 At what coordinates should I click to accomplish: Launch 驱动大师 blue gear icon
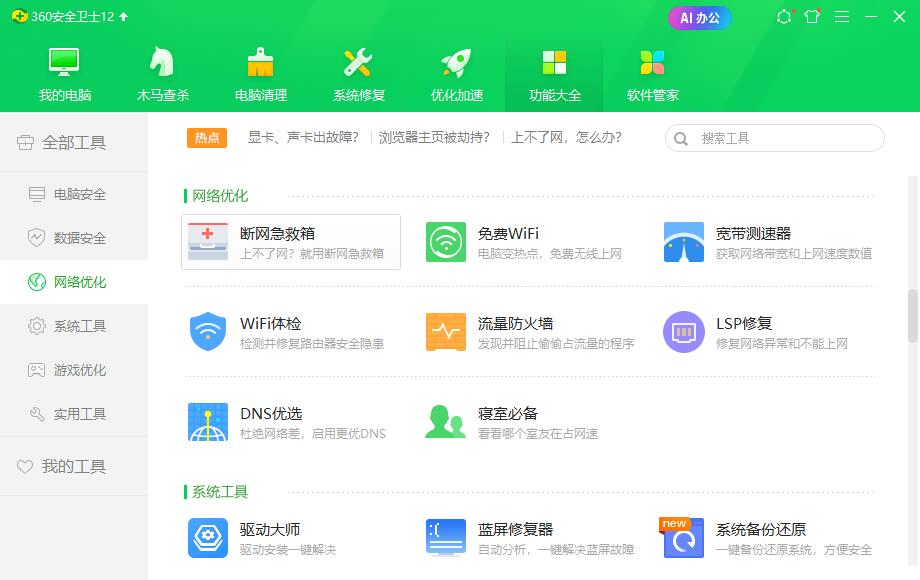pyautogui.click(x=208, y=538)
